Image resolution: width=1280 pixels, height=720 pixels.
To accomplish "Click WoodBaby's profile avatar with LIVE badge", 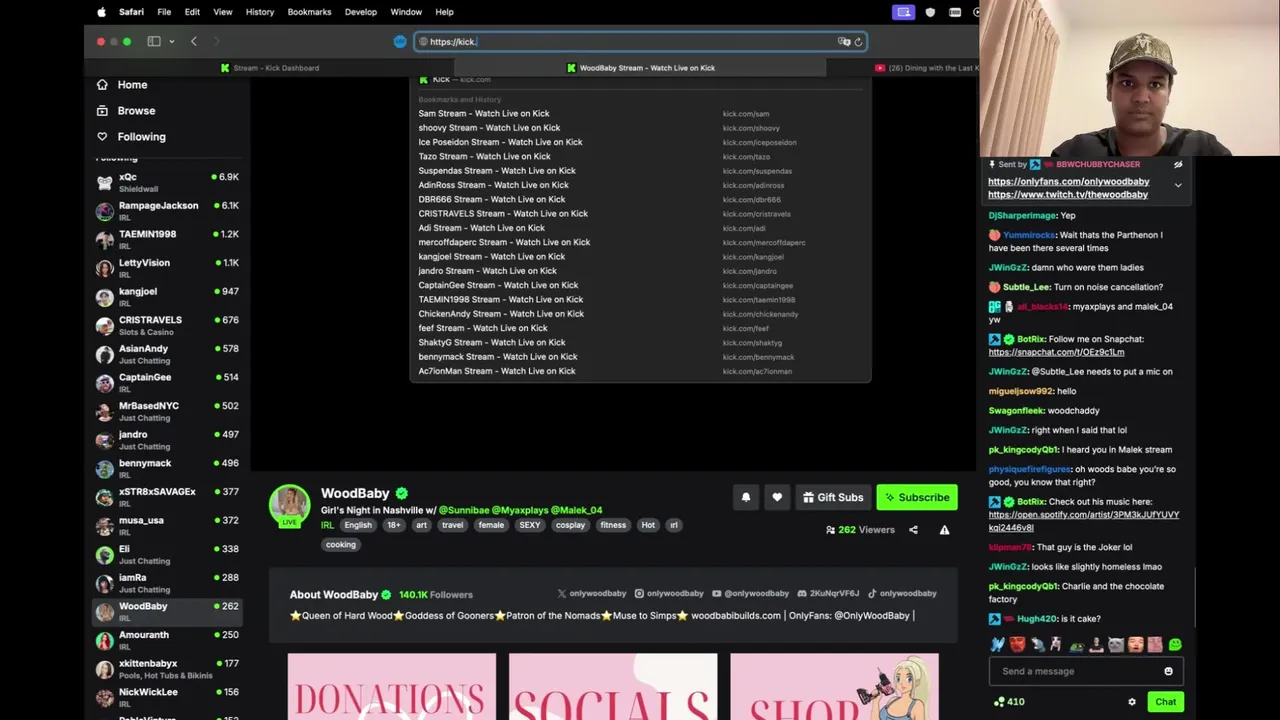I will click(x=289, y=505).
